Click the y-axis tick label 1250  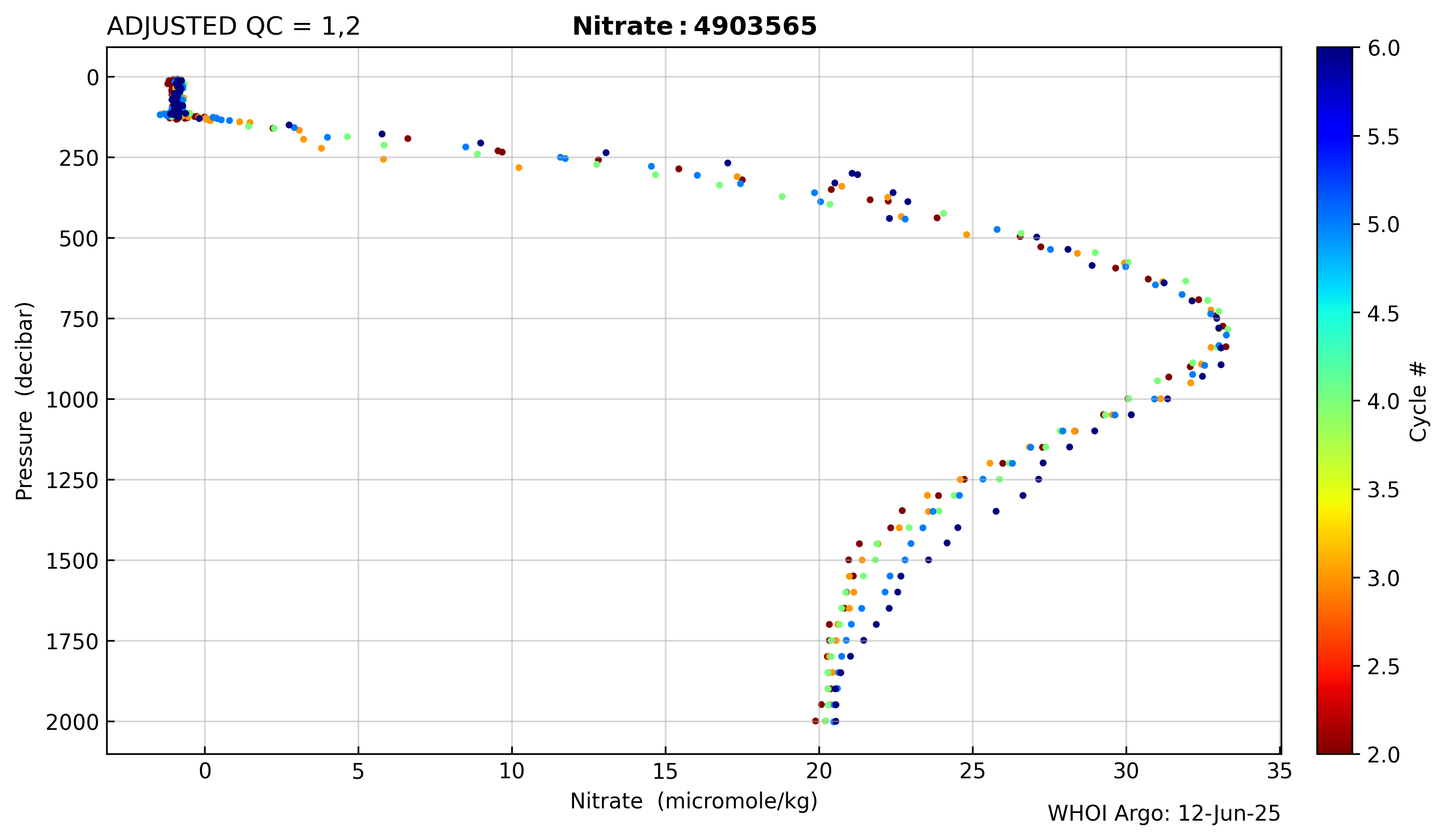[72, 481]
